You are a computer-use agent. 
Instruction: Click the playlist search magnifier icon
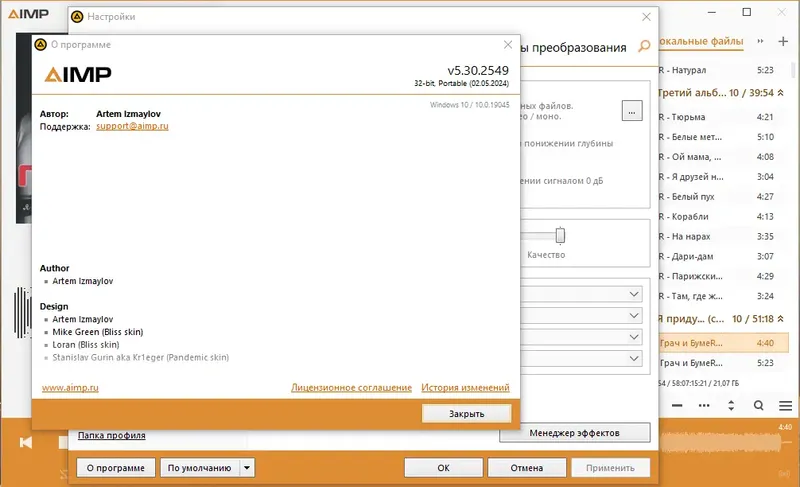(759, 405)
